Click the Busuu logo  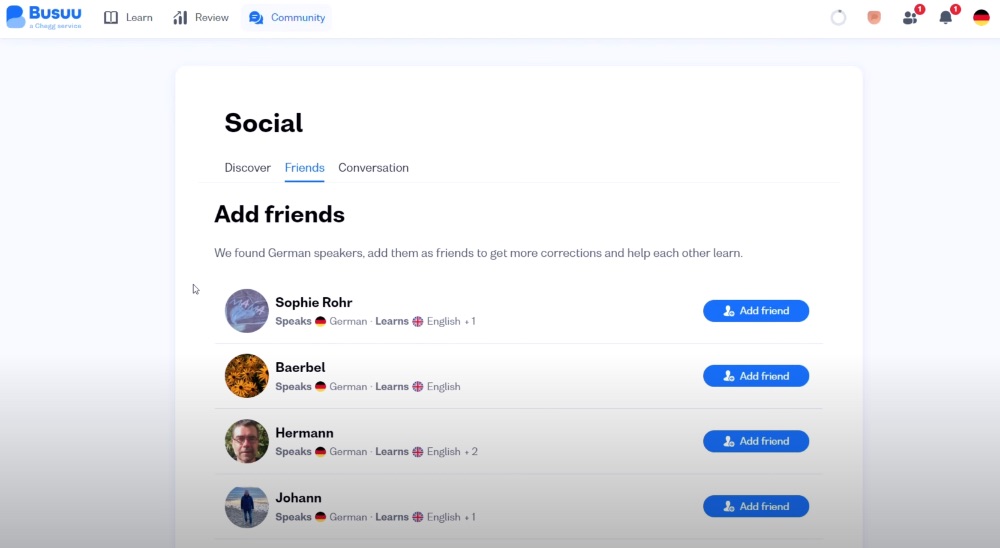click(x=44, y=17)
